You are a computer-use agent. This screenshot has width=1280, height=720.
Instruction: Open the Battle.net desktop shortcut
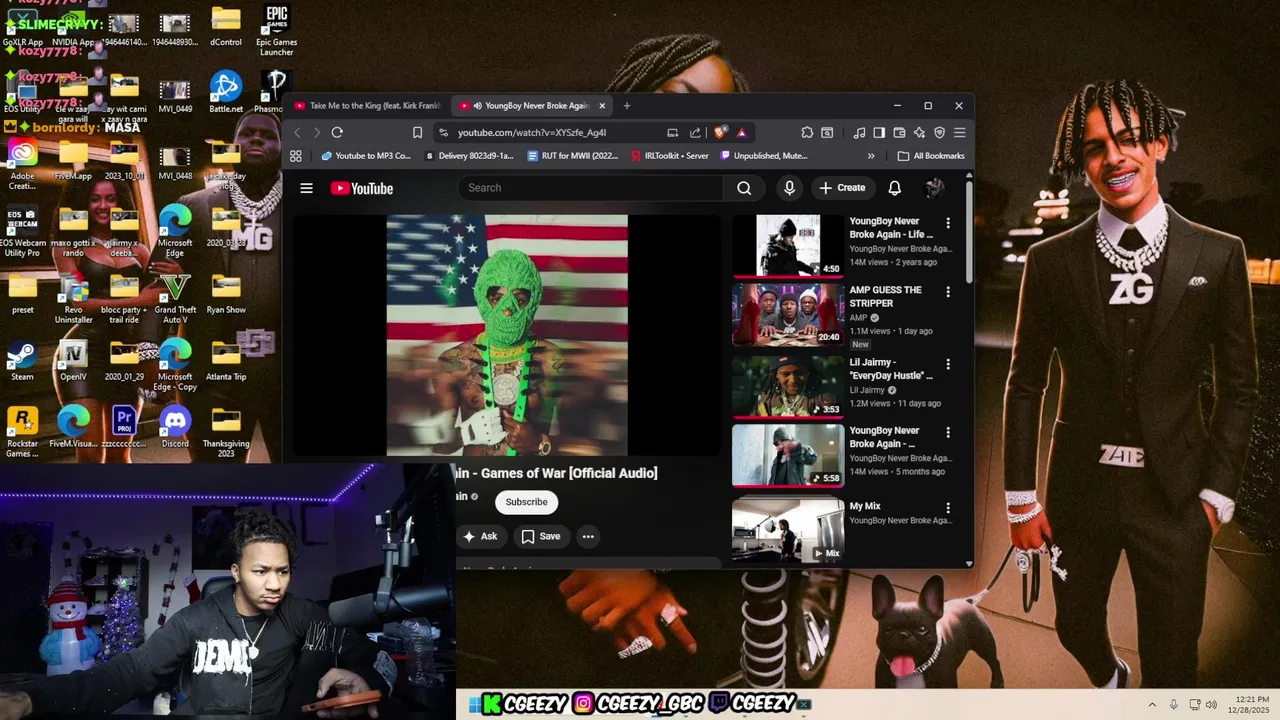226,92
